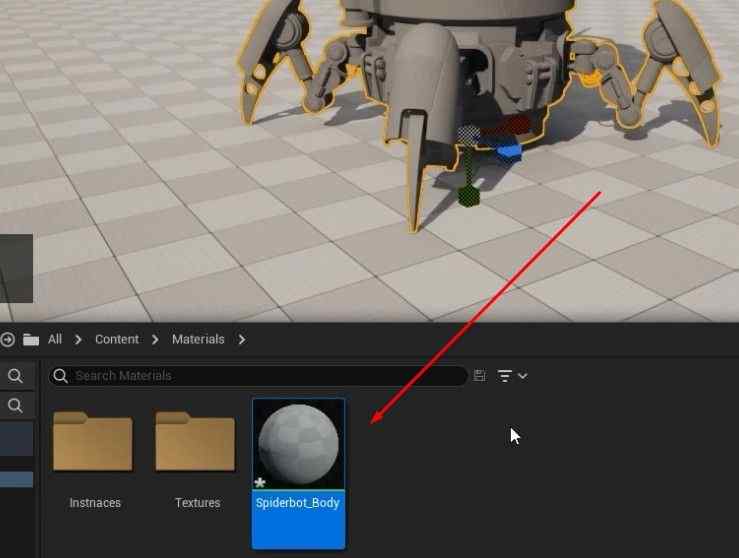The height and width of the screenshot is (558, 739).
Task: Click the save search icon
Action: [x=480, y=376]
